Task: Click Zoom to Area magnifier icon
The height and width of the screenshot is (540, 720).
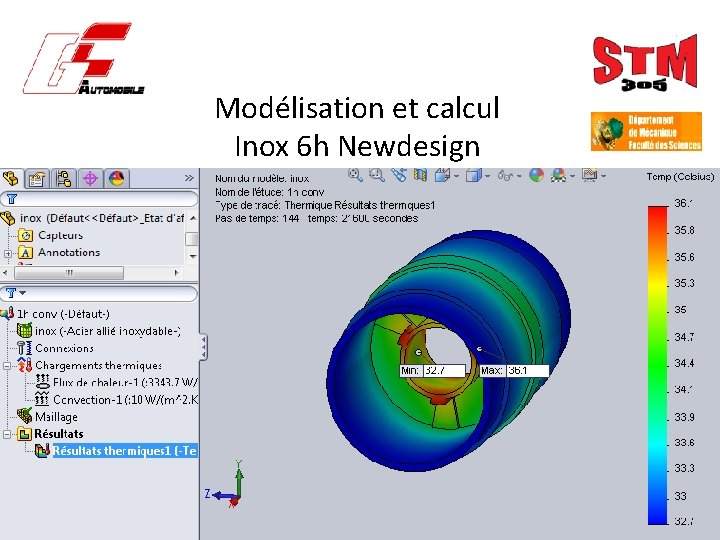Action: pyautogui.click(x=377, y=175)
